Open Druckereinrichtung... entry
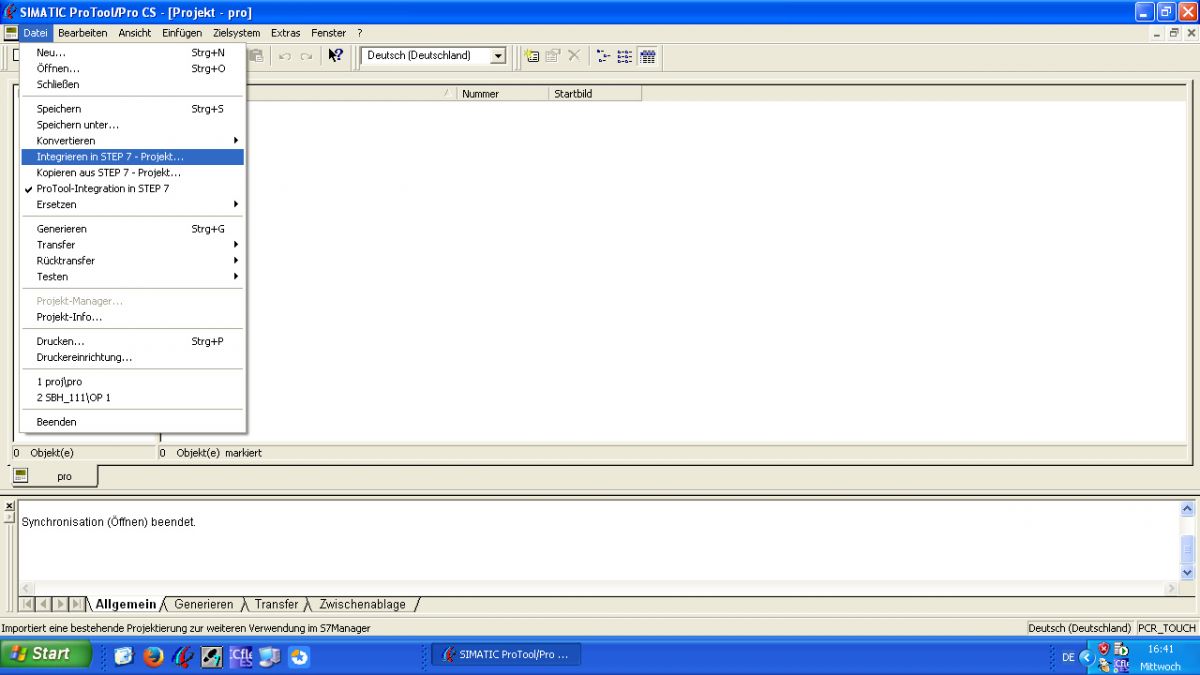1200x675 pixels. (132, 357)
